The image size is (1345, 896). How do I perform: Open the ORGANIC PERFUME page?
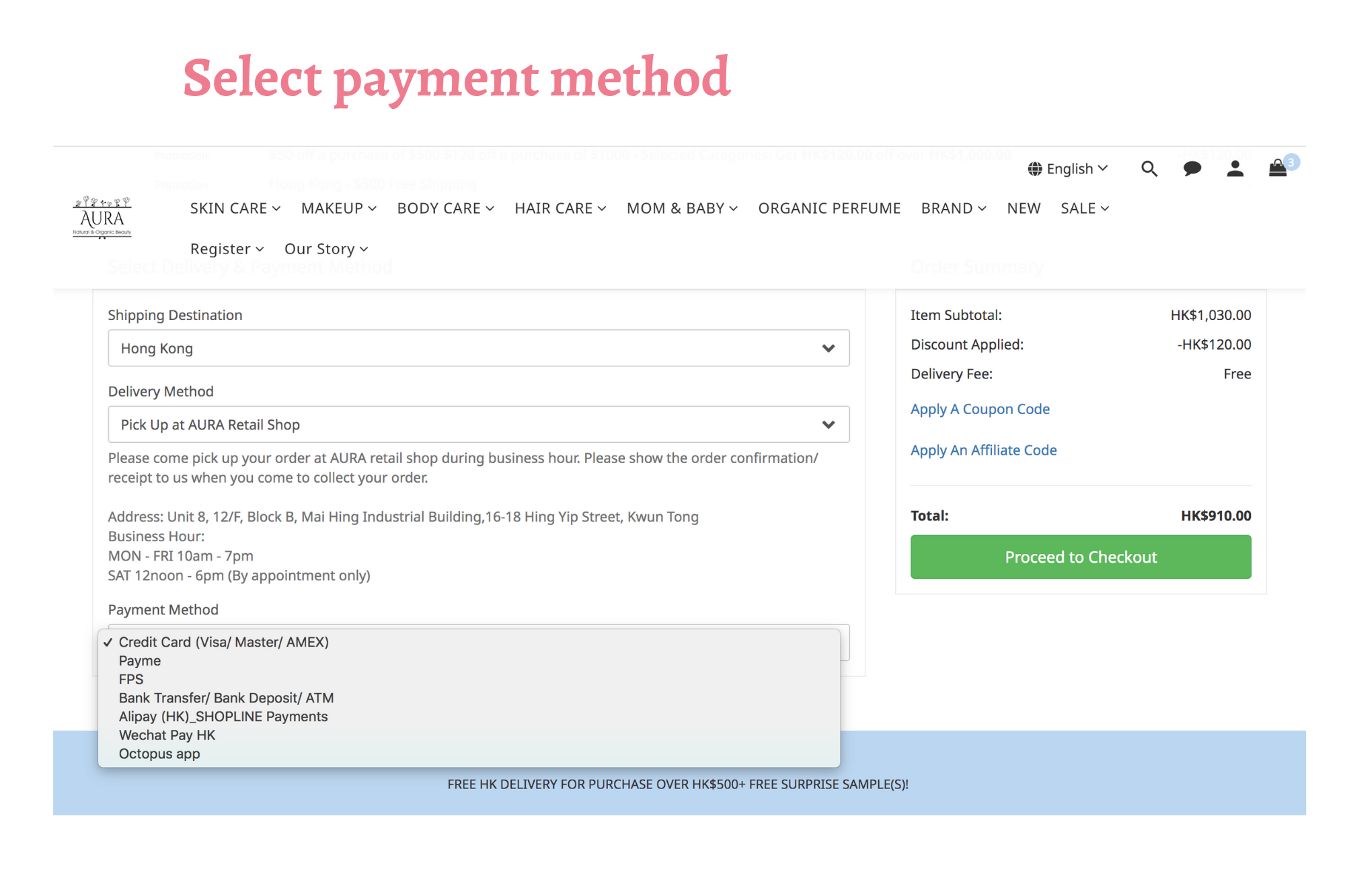point(829,208)
